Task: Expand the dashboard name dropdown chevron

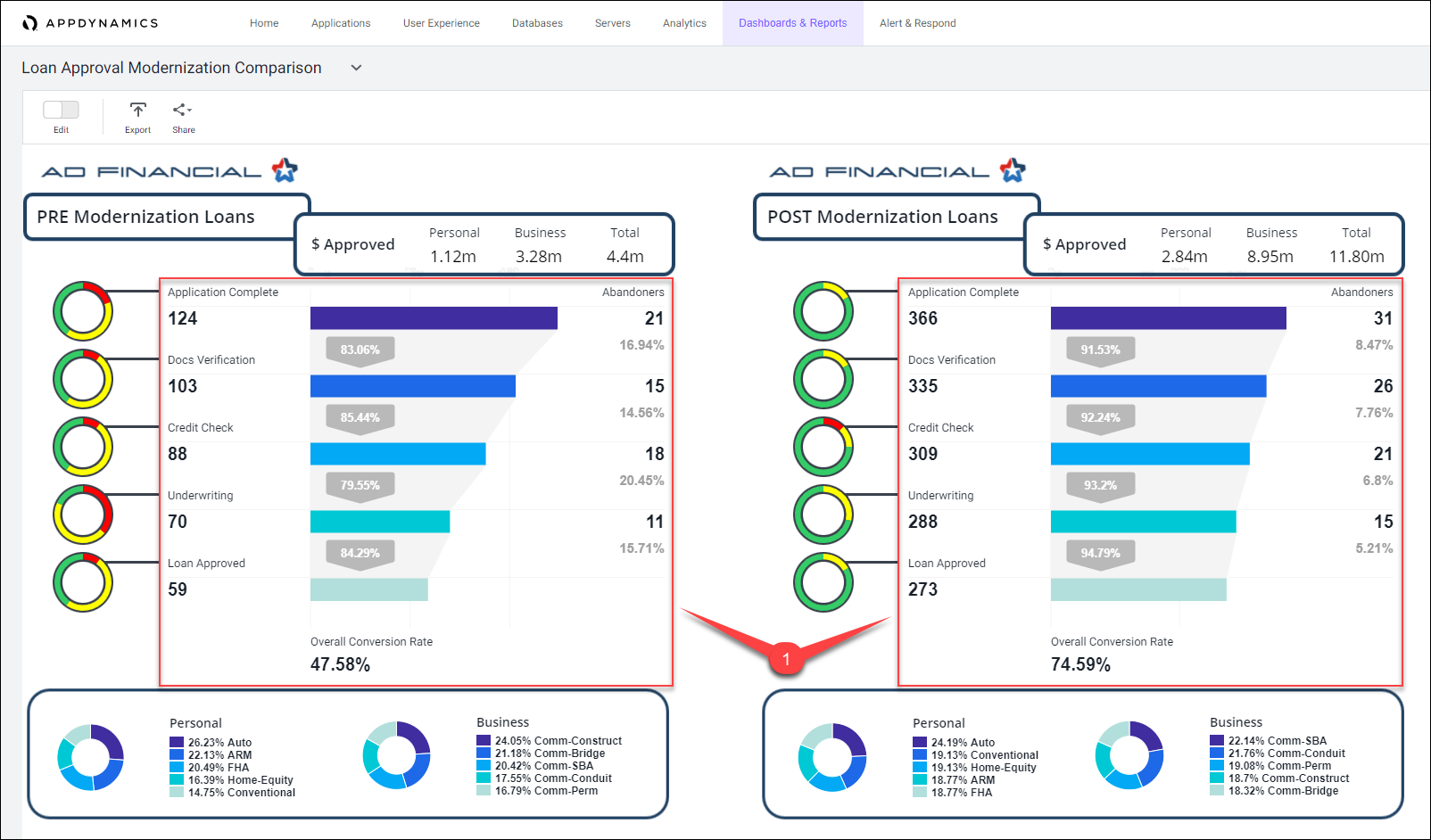Action: tap(356, 68)
